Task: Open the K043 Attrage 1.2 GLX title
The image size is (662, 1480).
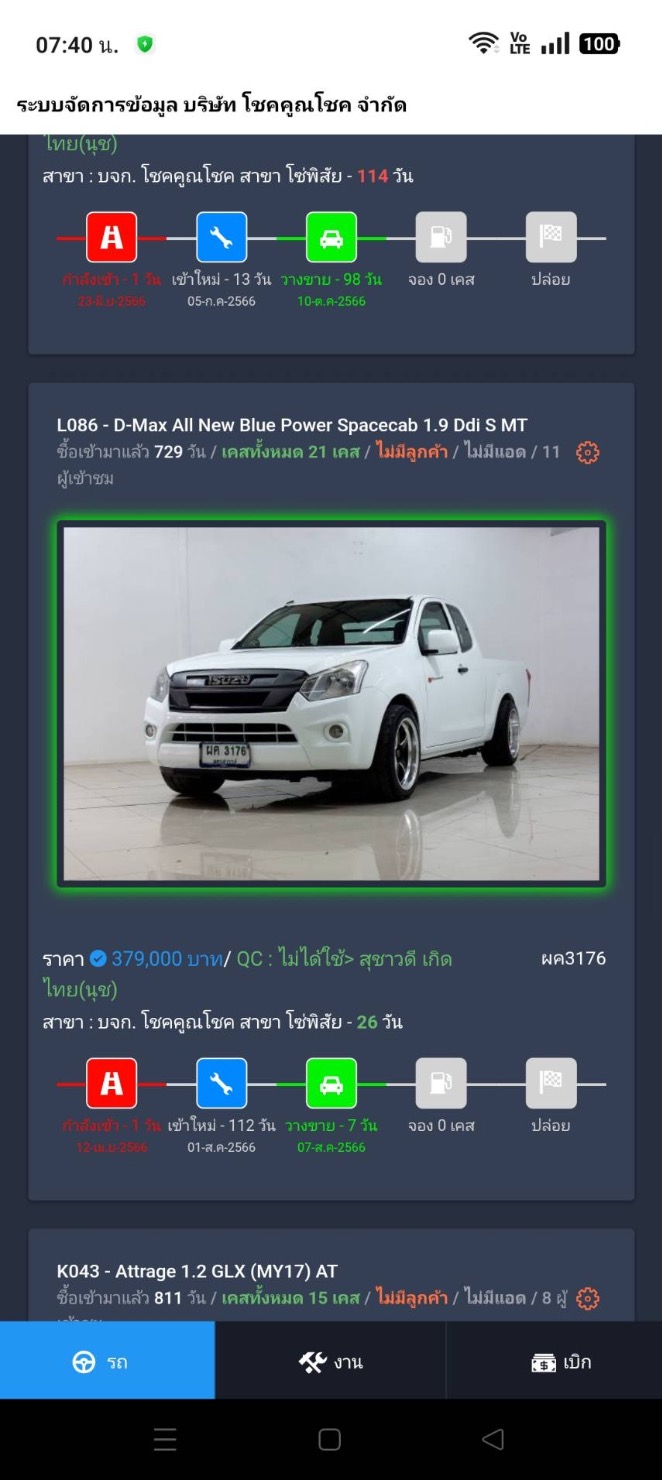Action: point(197,1271)
